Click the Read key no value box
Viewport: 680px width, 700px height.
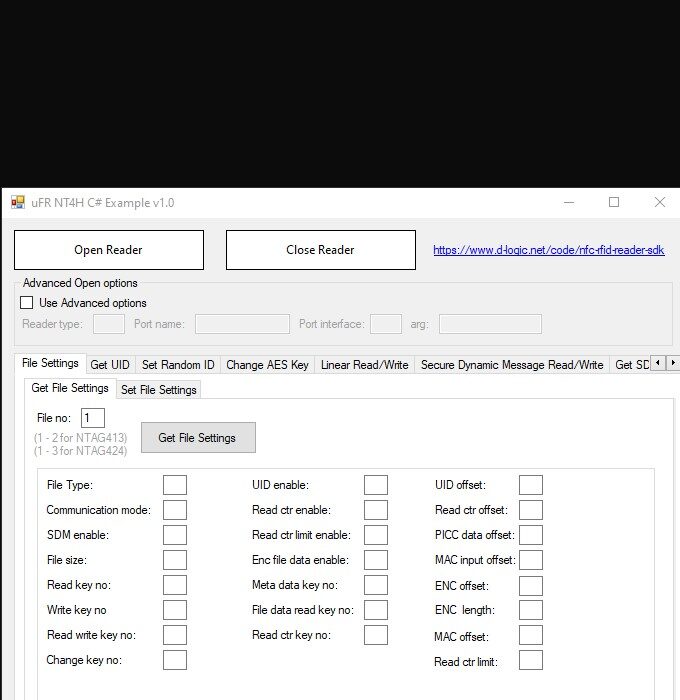tap(175, 585)
